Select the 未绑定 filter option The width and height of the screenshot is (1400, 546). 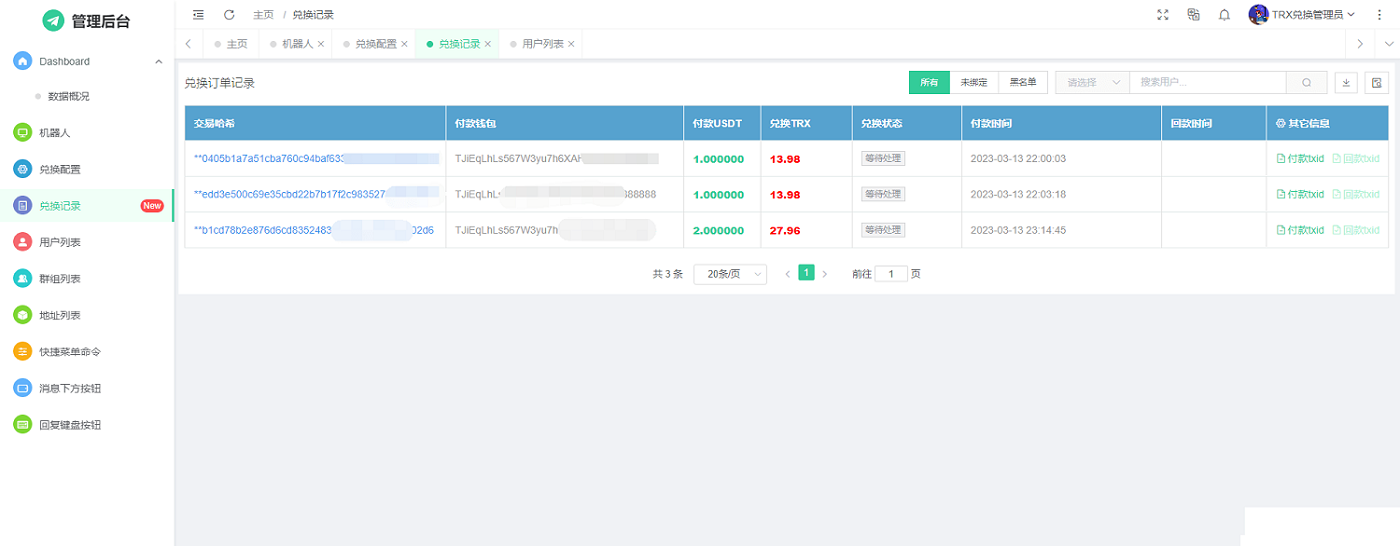[974, 83]
